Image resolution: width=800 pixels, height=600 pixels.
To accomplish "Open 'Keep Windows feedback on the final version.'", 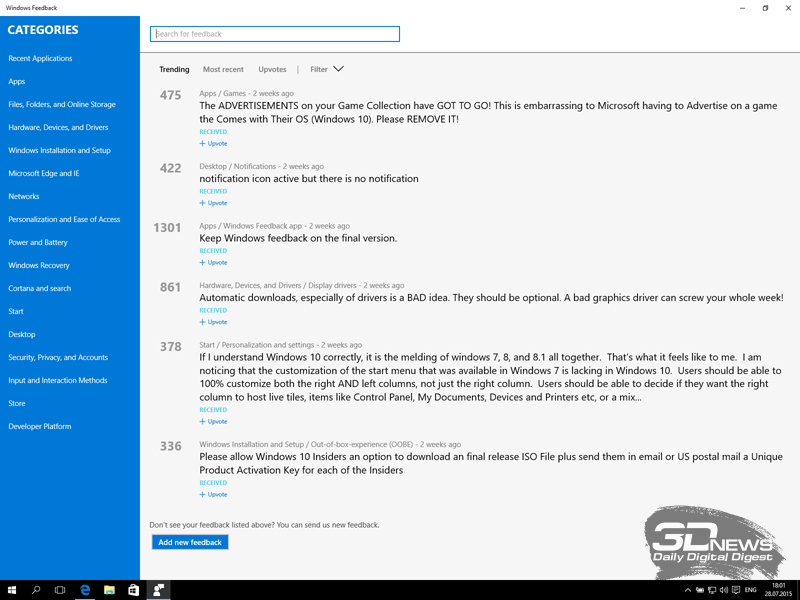I will coord(298,238).
